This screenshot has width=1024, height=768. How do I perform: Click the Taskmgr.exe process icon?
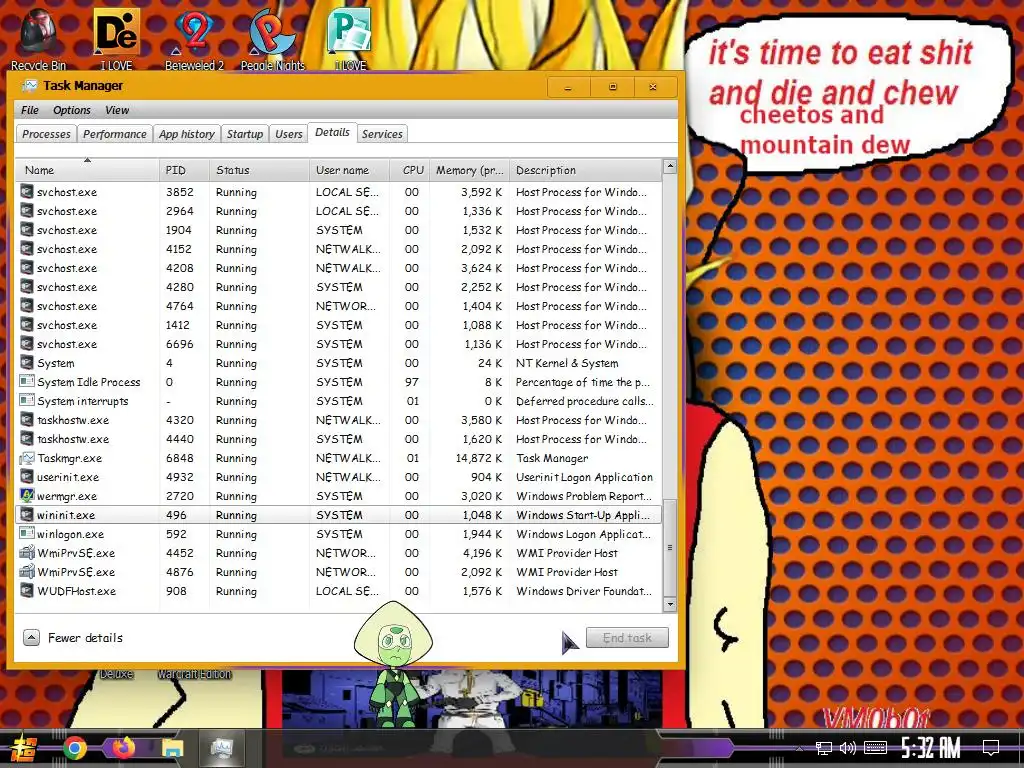pos(27,458)
